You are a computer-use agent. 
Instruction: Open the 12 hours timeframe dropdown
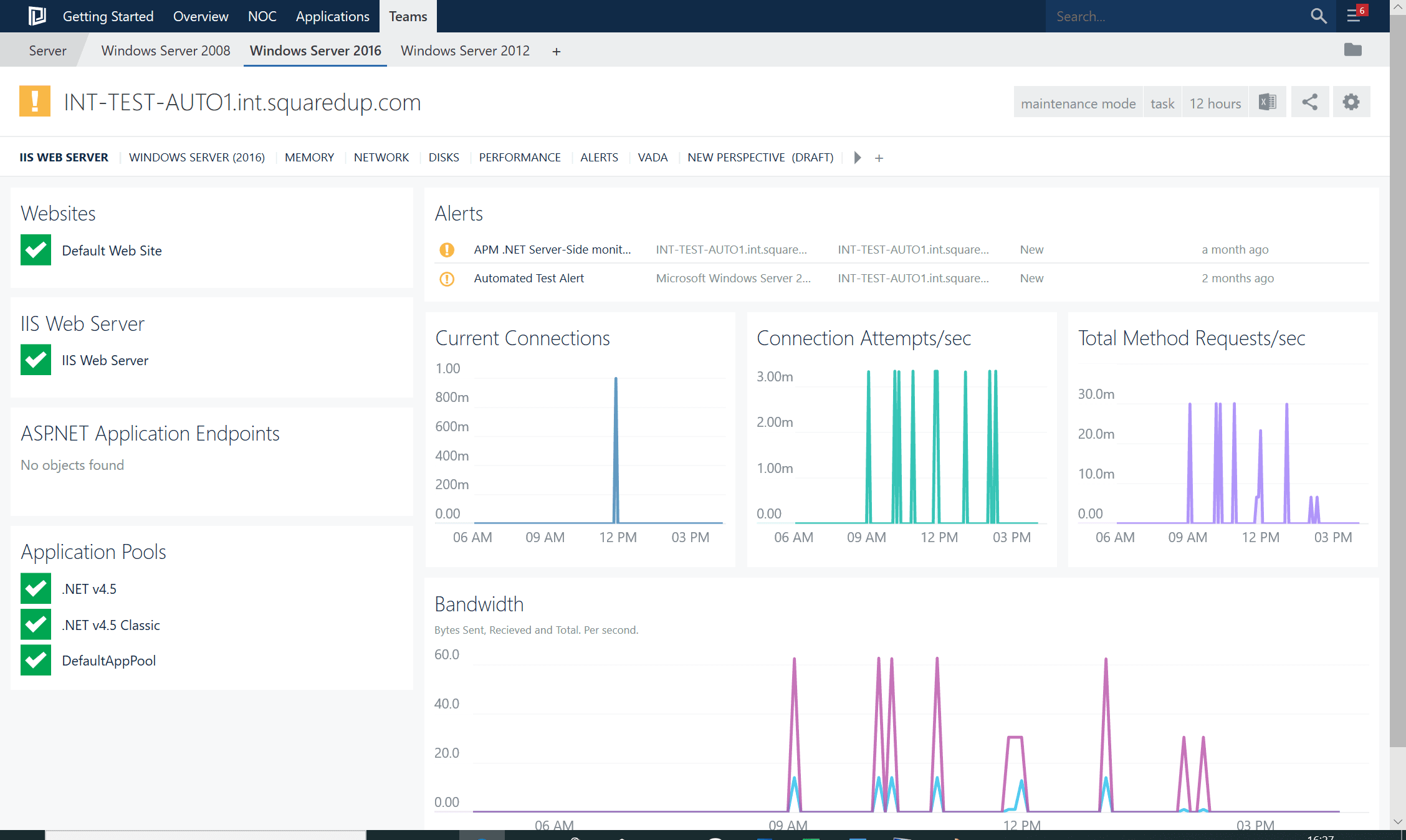[x=1215, y=103]
